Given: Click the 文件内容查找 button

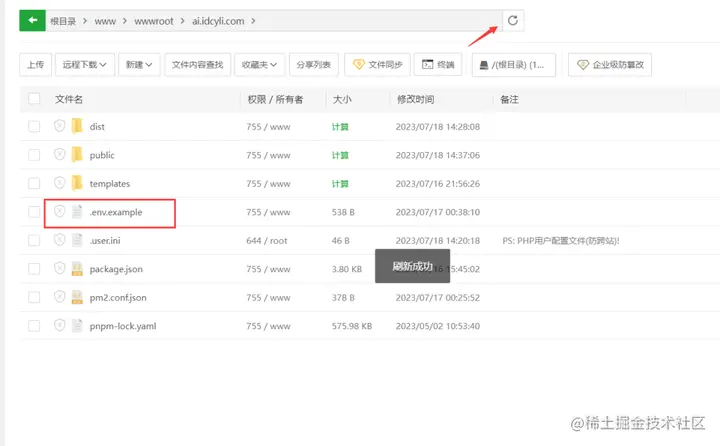Looking at the screenshot, I should tap(197, 64).
